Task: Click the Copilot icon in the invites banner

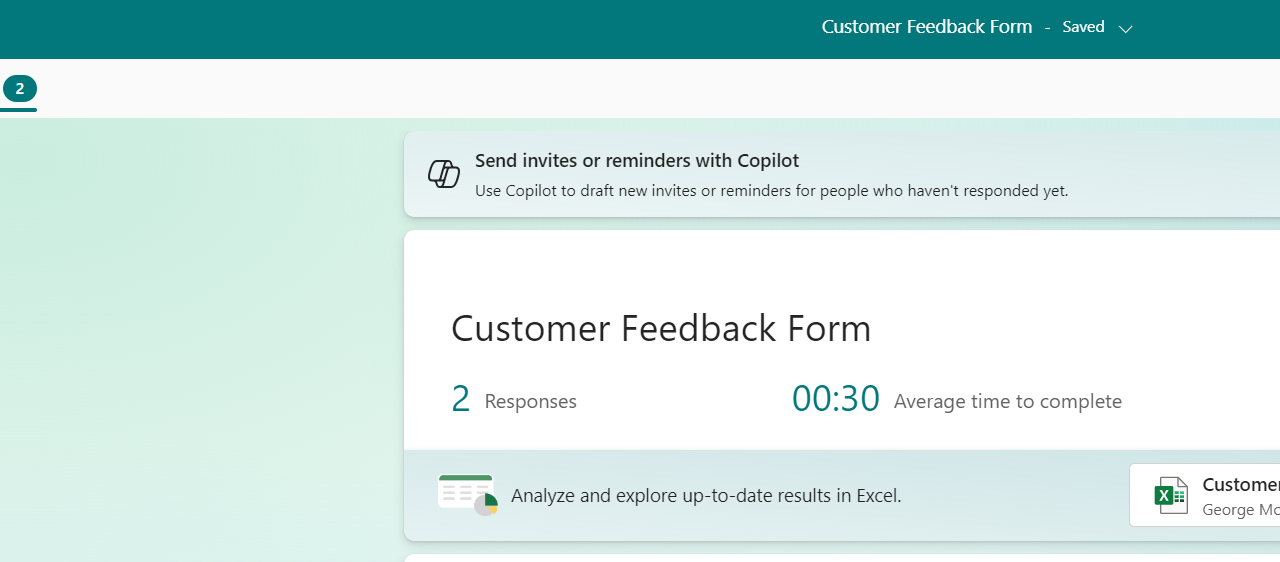Action: [444, 174]
